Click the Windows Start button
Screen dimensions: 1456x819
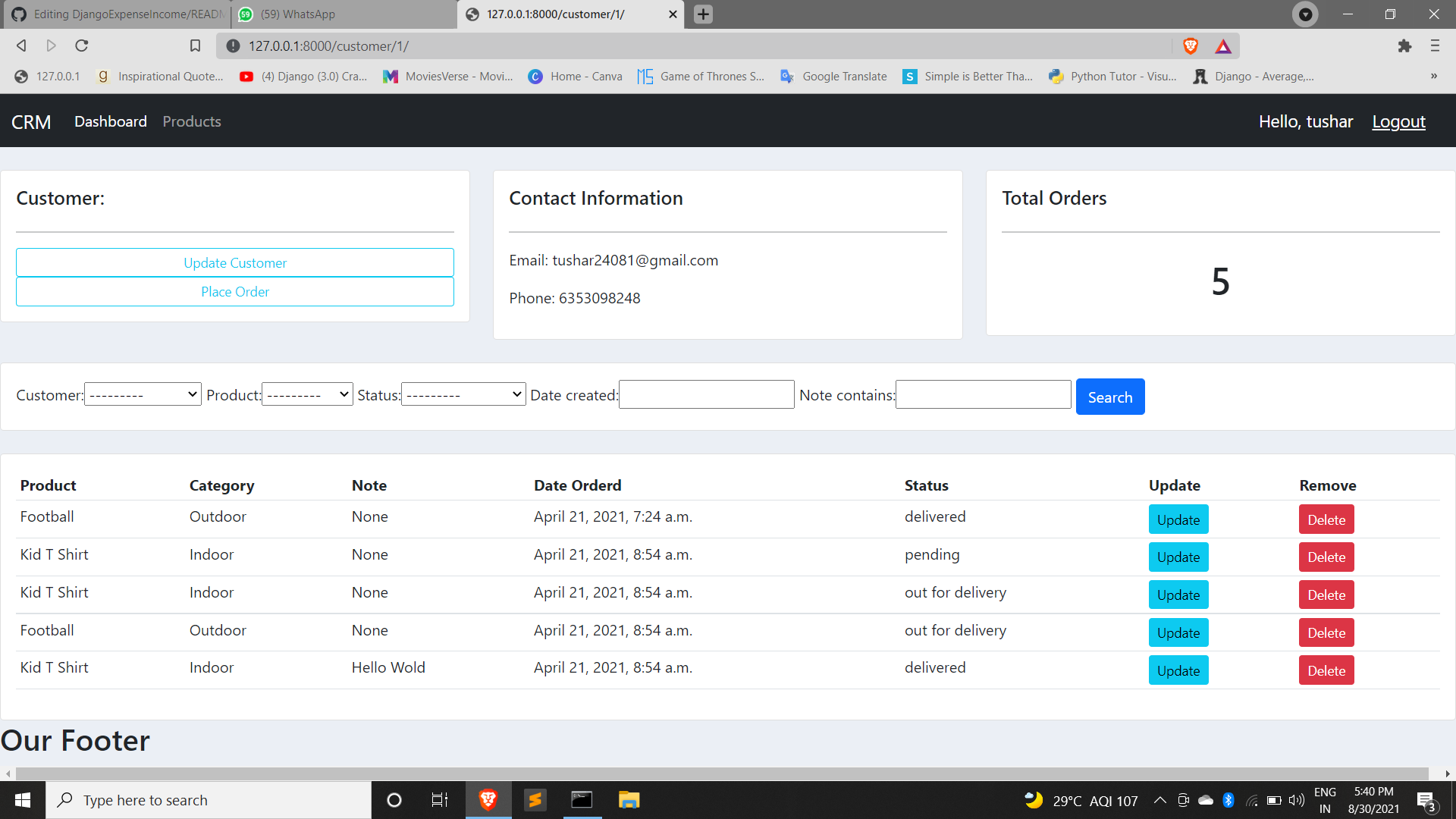point(22,800)
